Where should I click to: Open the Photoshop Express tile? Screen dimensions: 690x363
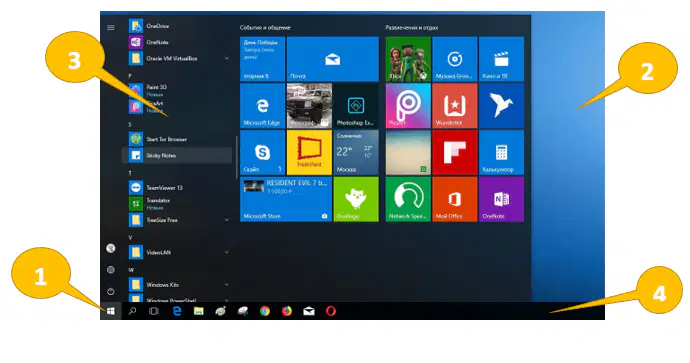click(x=356, y=106)
